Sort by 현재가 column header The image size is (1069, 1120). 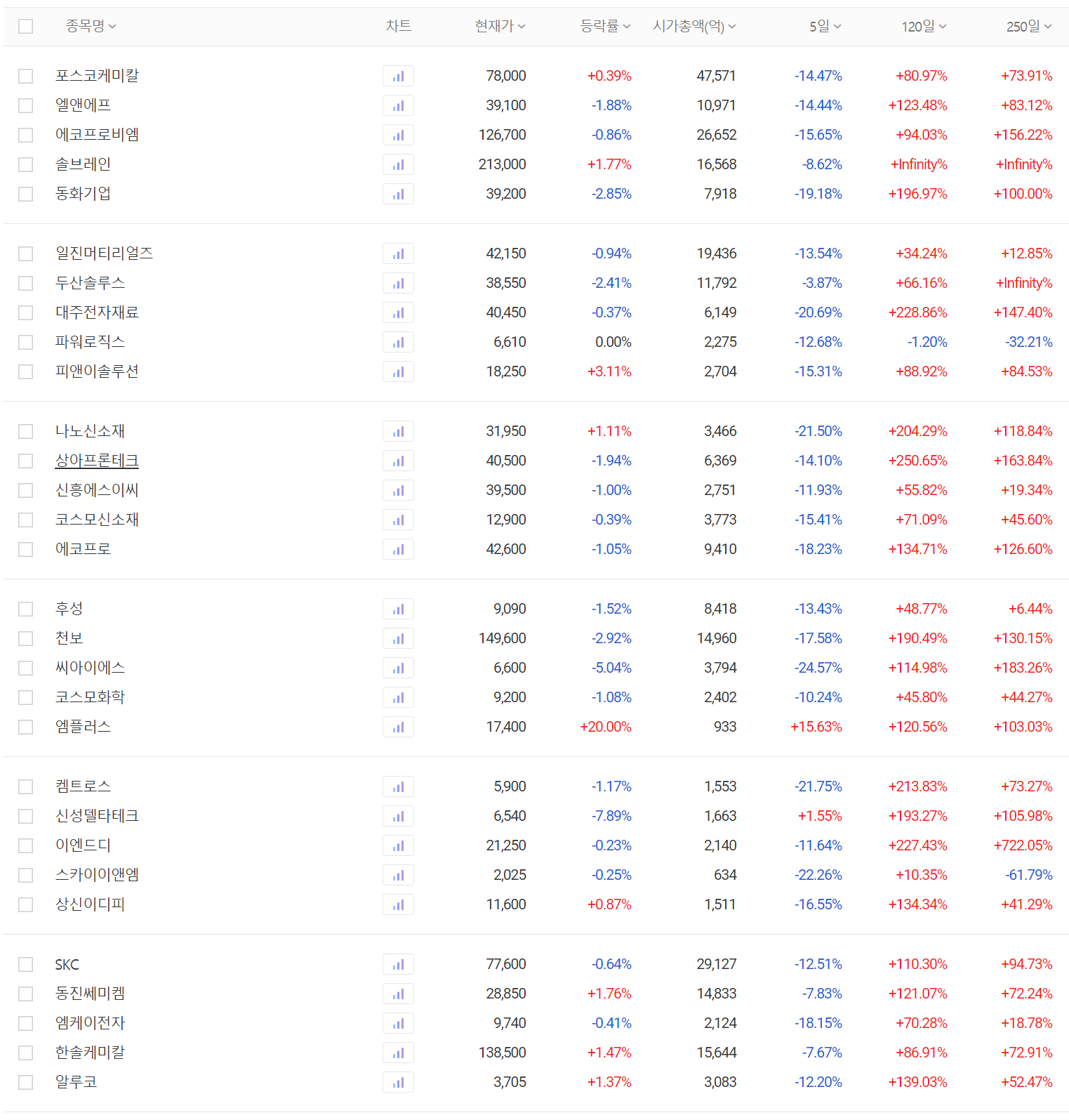click(500, 26)
